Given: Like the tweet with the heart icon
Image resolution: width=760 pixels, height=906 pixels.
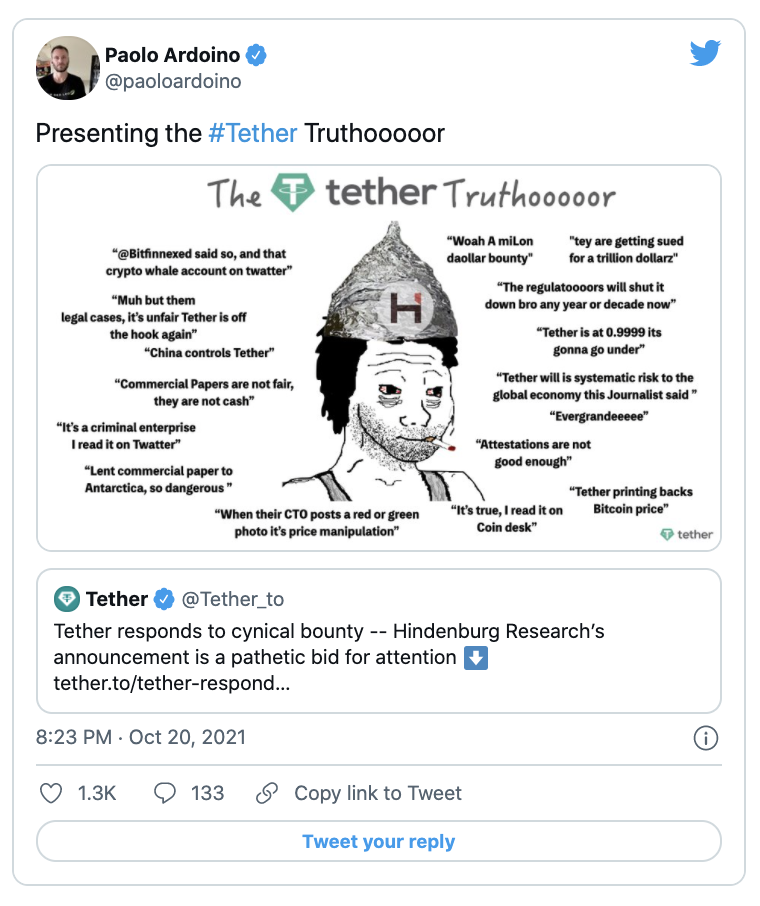Looking at the screenshot, I should point(51,793).
